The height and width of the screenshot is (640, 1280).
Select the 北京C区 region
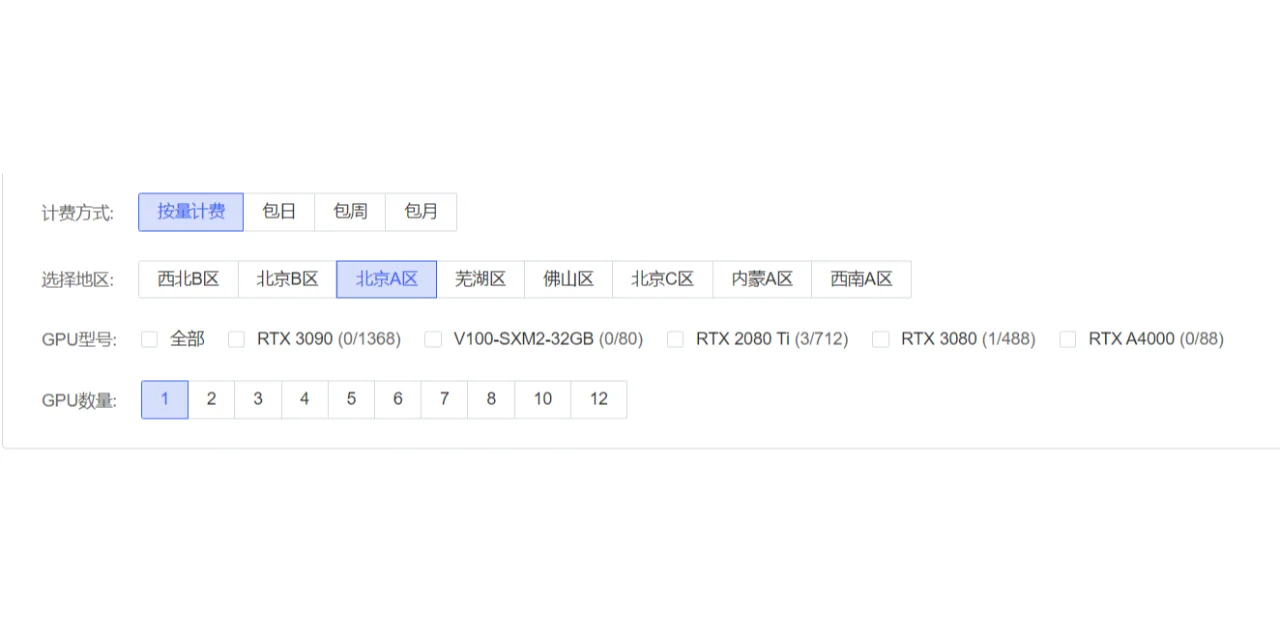tap(662, 279)
